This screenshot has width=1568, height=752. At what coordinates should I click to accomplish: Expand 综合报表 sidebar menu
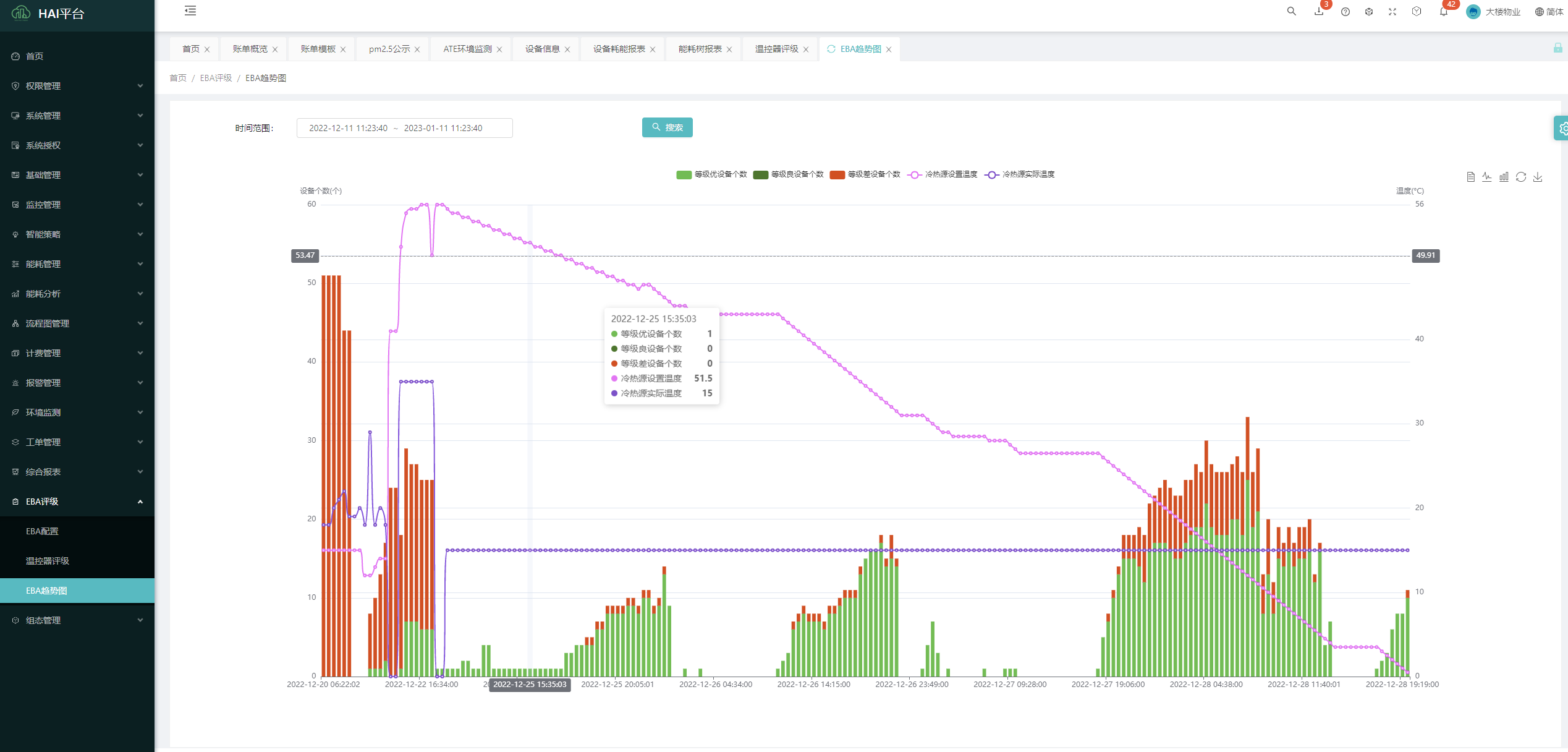point(77,472)
